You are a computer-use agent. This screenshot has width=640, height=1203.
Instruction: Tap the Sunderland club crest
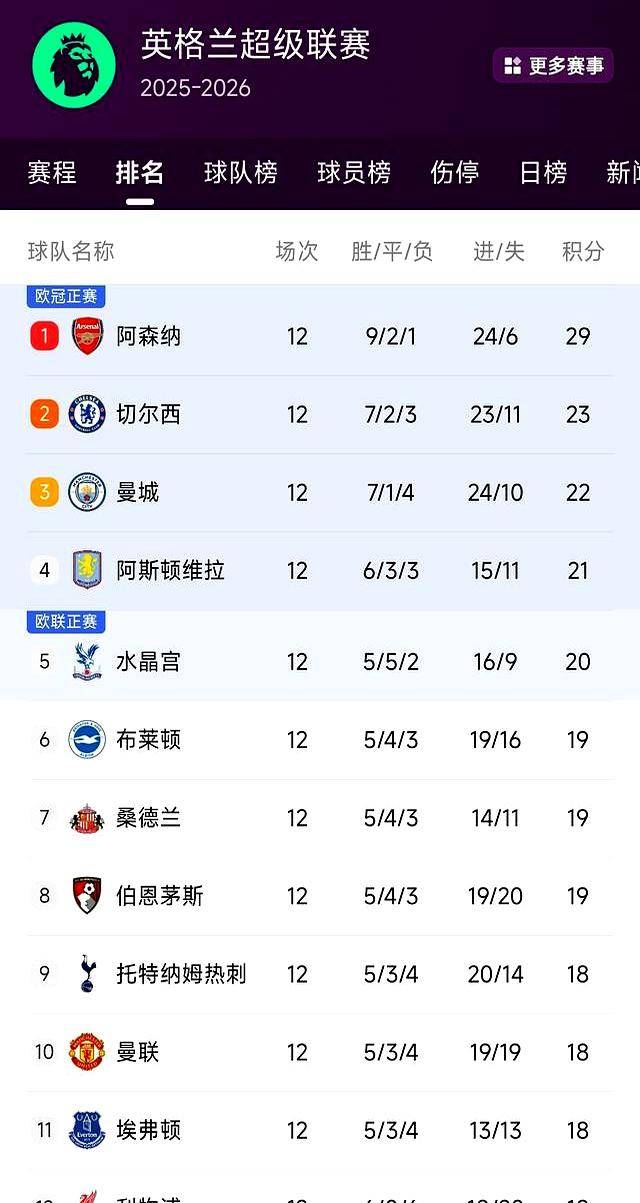pos(87,818)
